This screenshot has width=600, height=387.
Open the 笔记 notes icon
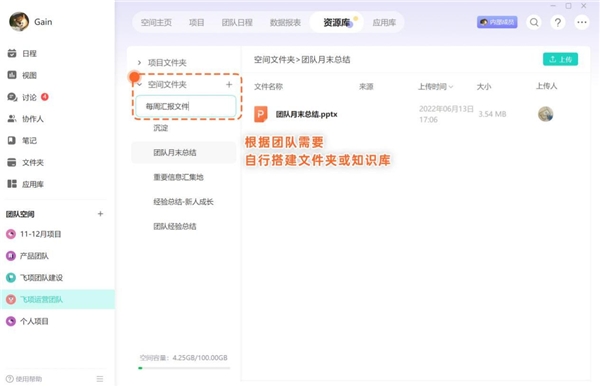pos(12,140)
